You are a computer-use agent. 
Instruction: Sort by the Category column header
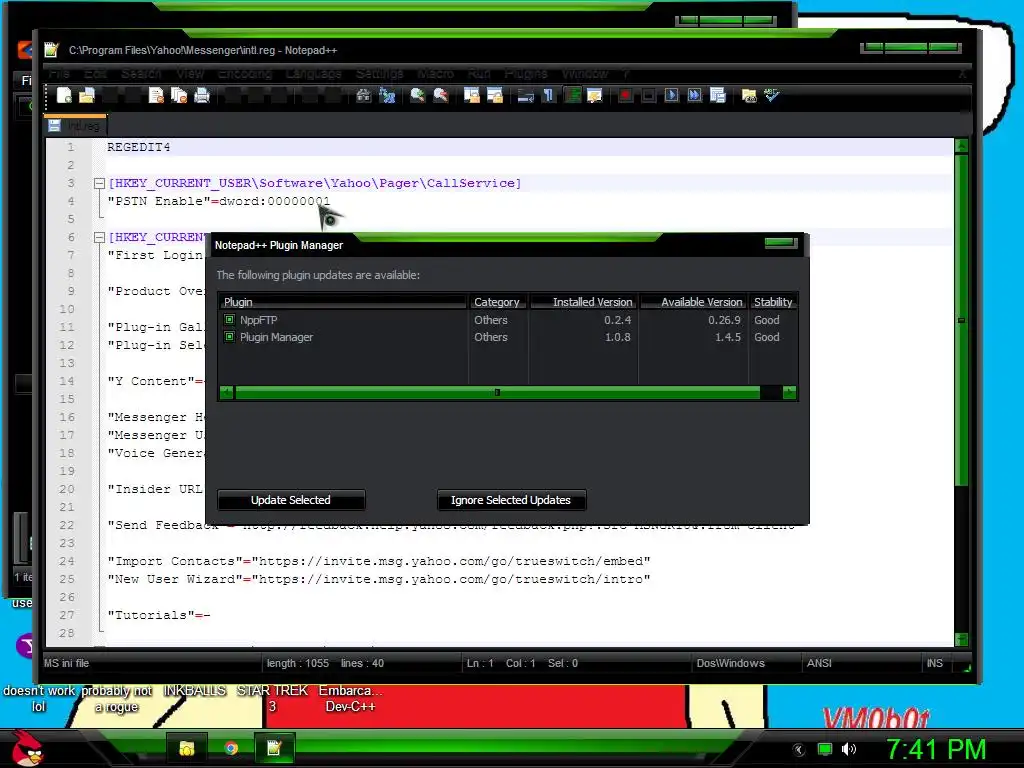click(498, 302)
